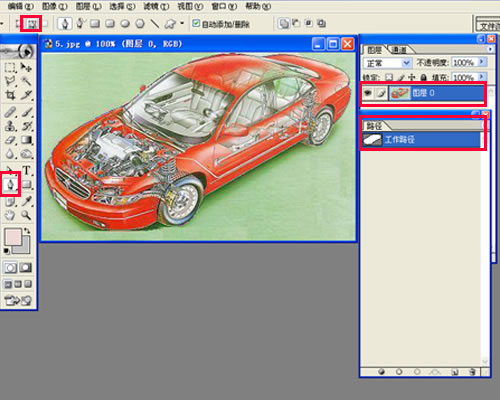
Task: Select the Type tool
Action: [x=26, y=170]
